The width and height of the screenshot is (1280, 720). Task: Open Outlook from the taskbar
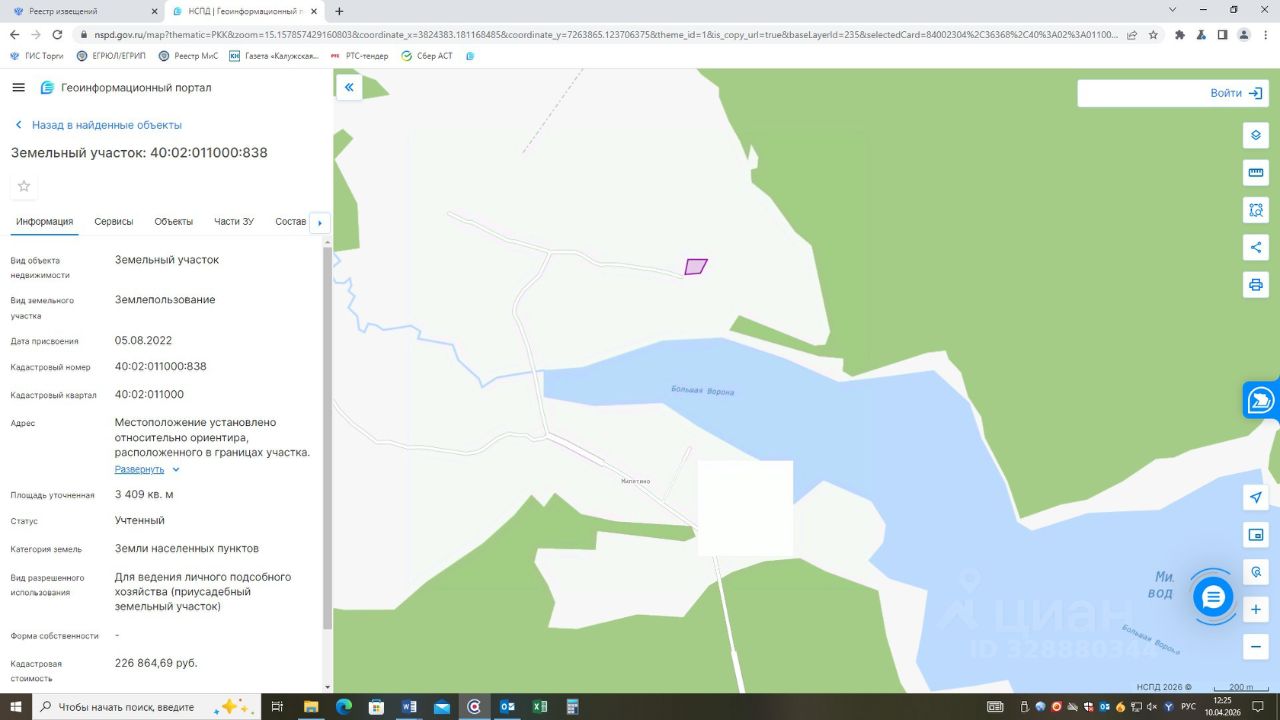coord(507,707)
